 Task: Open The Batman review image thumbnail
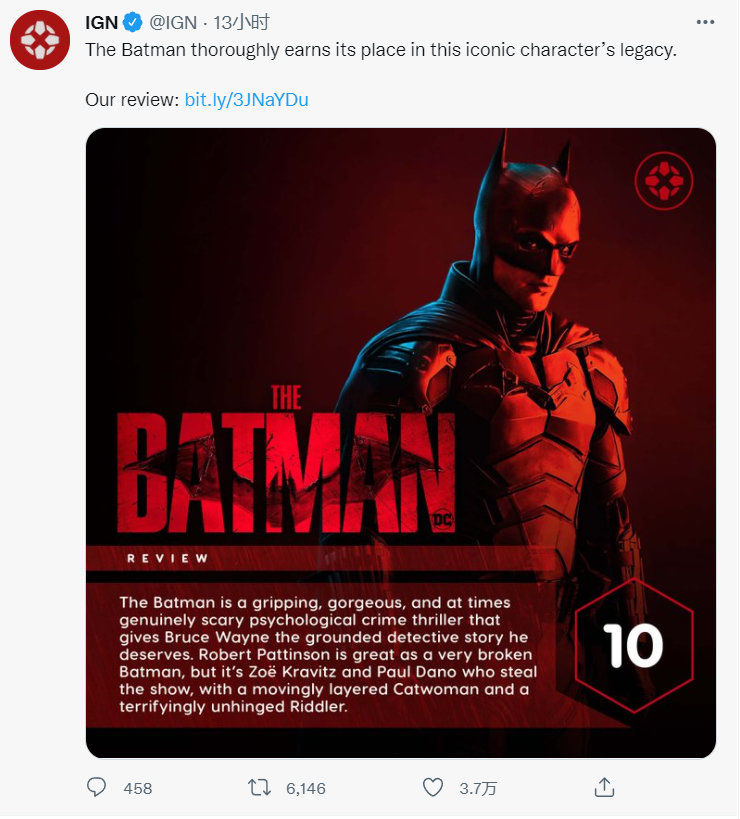point(401,443)
